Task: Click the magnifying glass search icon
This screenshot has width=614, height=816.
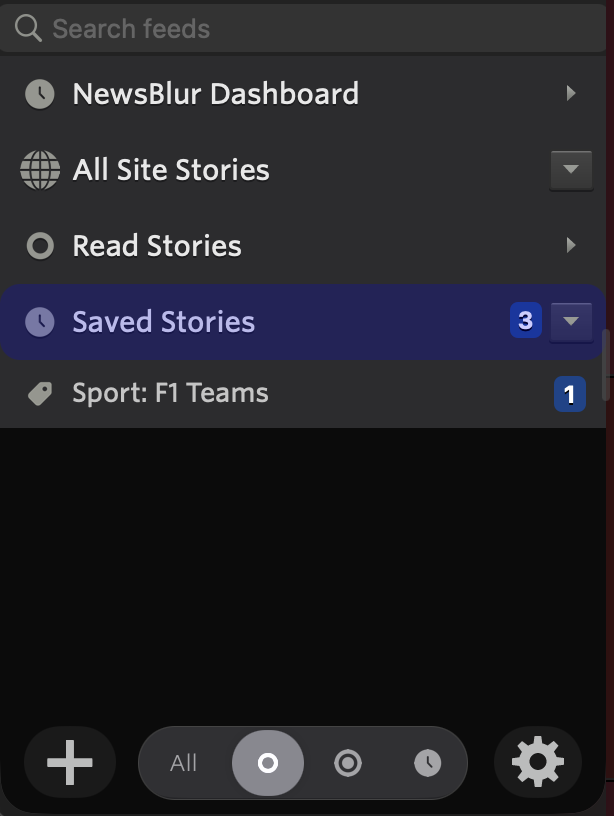Action: [28, 28]
